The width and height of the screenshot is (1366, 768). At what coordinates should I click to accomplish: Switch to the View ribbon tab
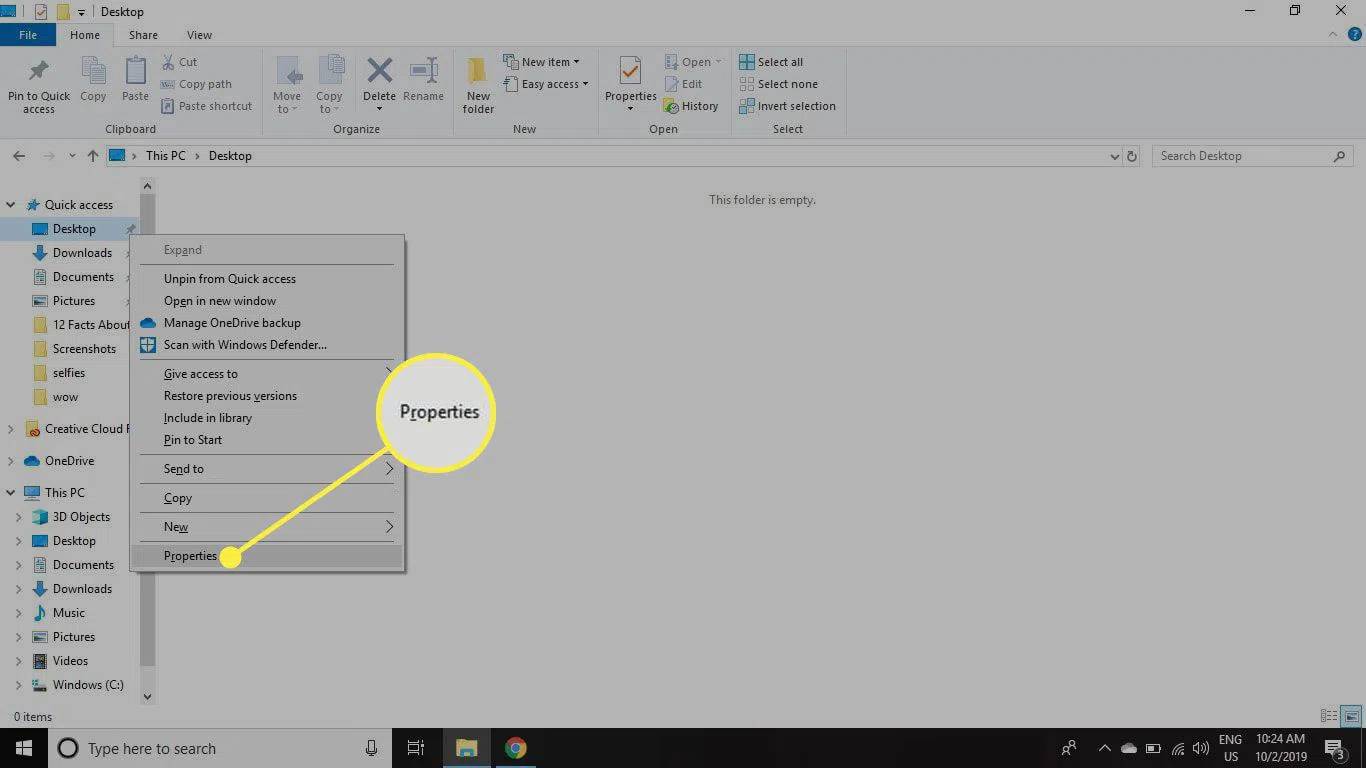click(199, 35)
